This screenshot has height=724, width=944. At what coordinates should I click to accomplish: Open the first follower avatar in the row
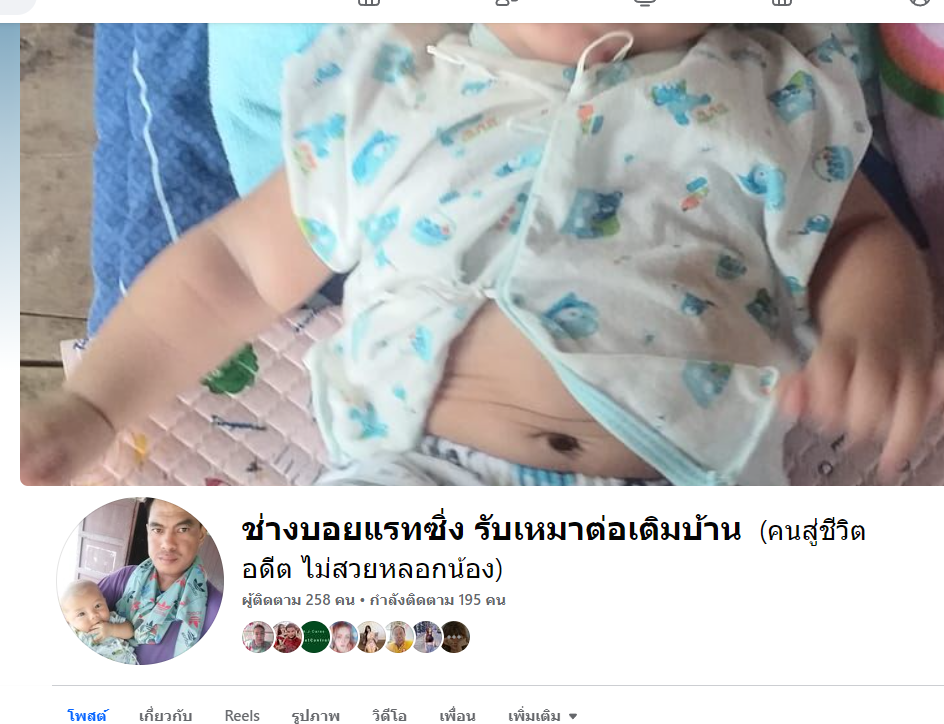pos(258,637)
